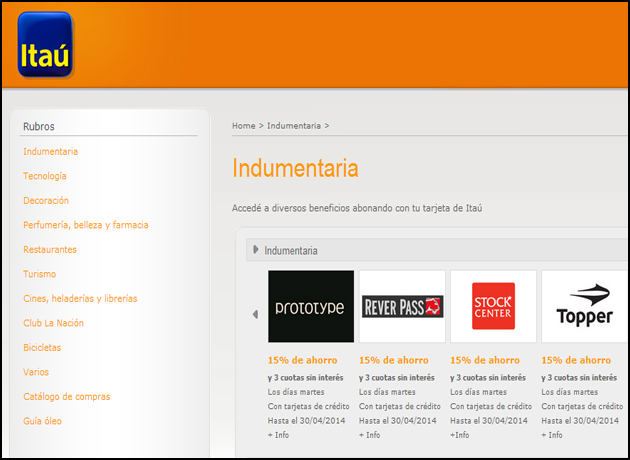Choose Restaurantes from the sidebar

click(50, 250)
